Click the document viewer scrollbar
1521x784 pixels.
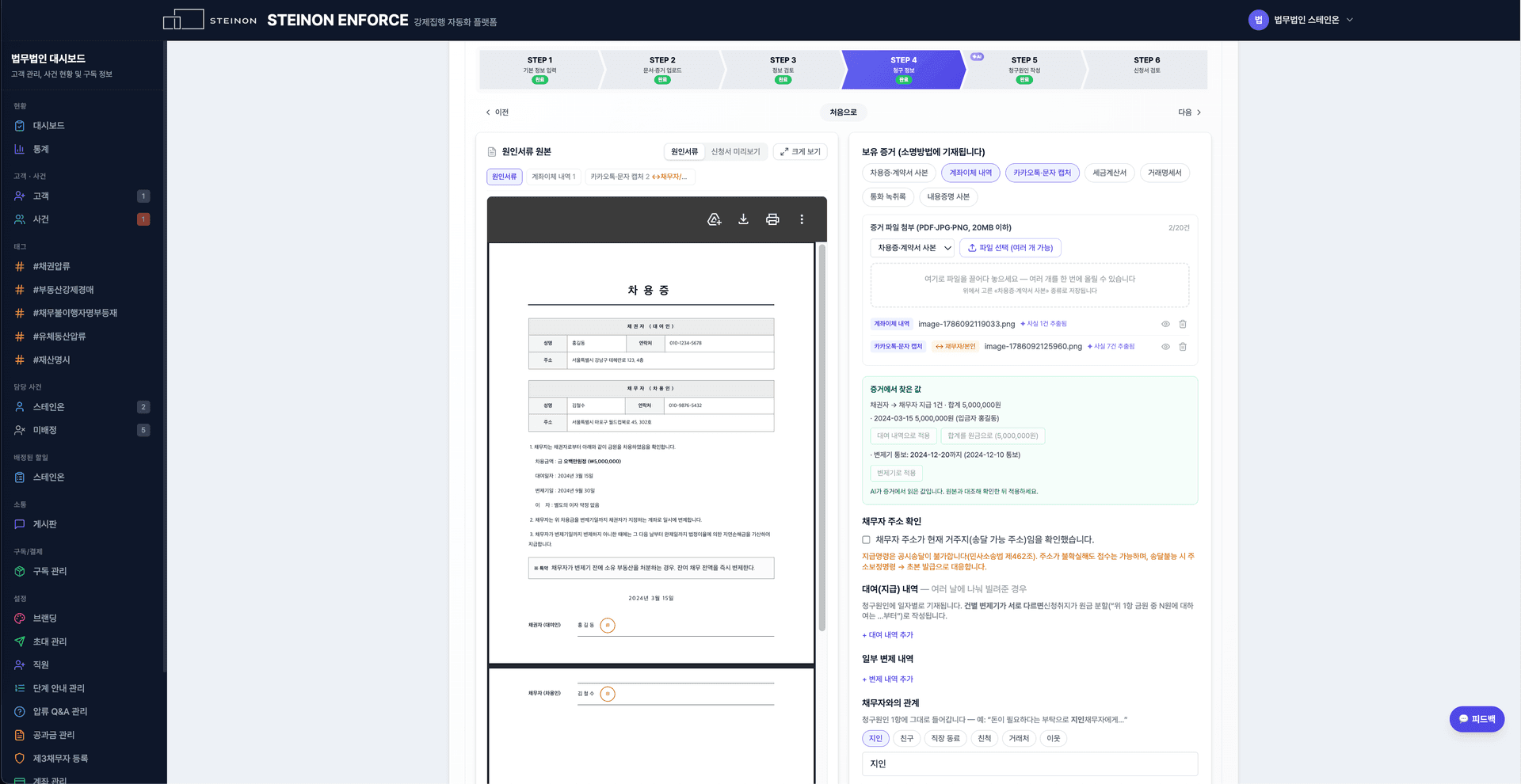point(822,438)
